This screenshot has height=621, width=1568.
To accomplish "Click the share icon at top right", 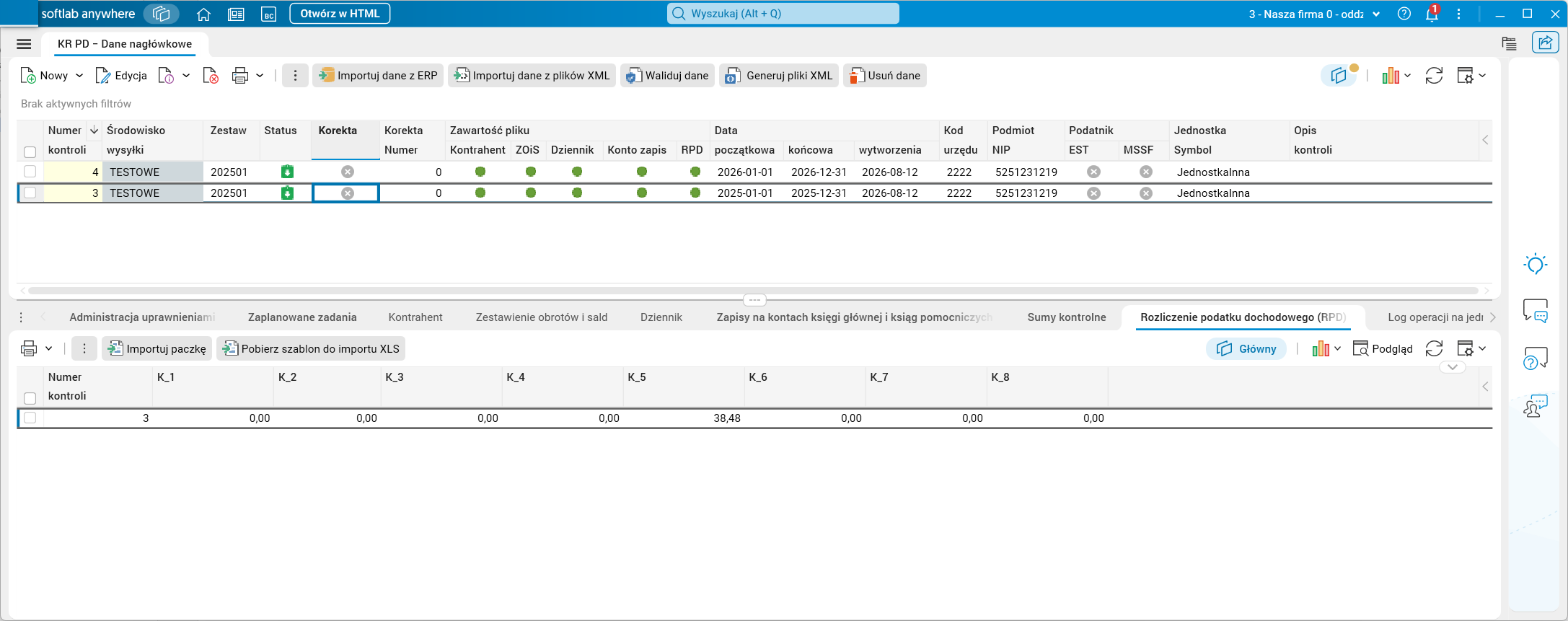I will [1545, 43].
